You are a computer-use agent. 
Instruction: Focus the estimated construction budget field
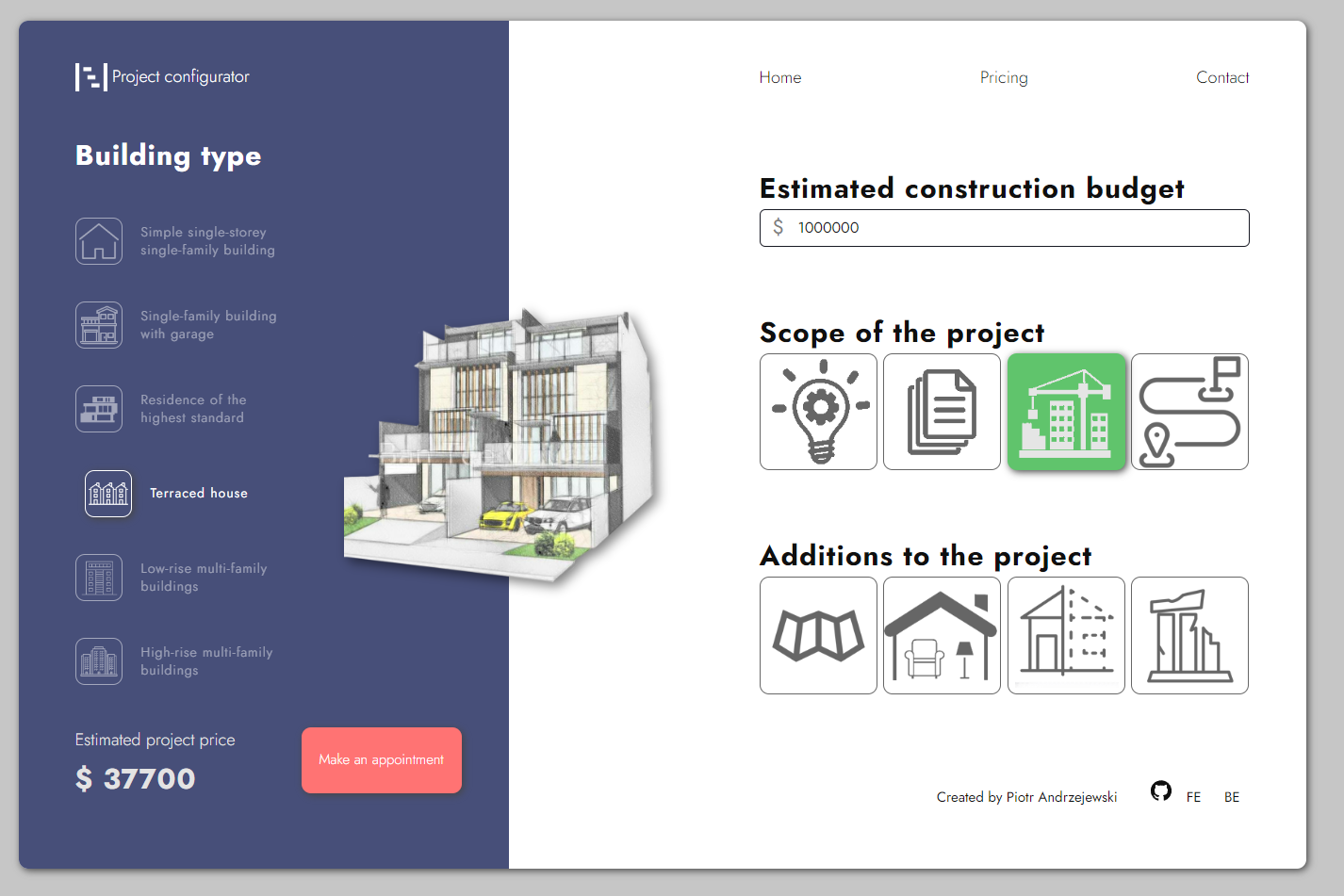[1005, 228]
